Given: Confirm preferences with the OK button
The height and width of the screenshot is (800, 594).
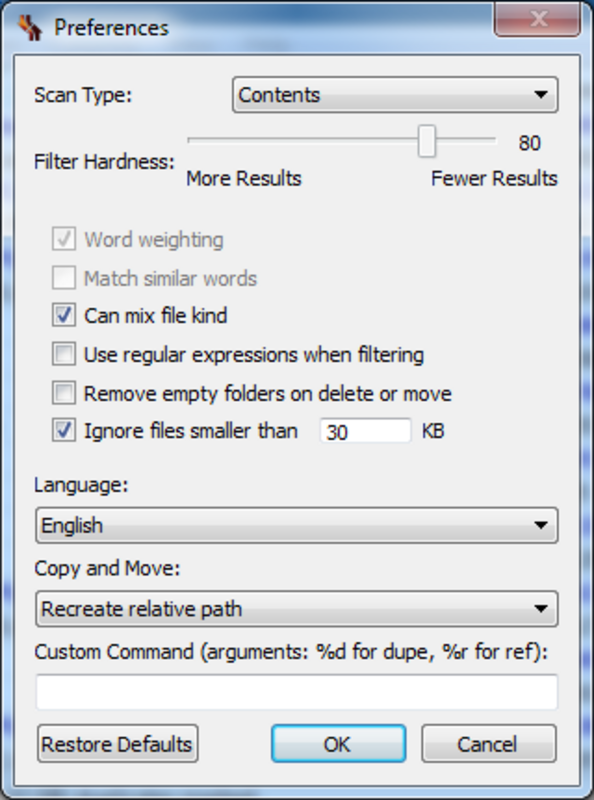Looking at the screenshot, I should [338, 744].
